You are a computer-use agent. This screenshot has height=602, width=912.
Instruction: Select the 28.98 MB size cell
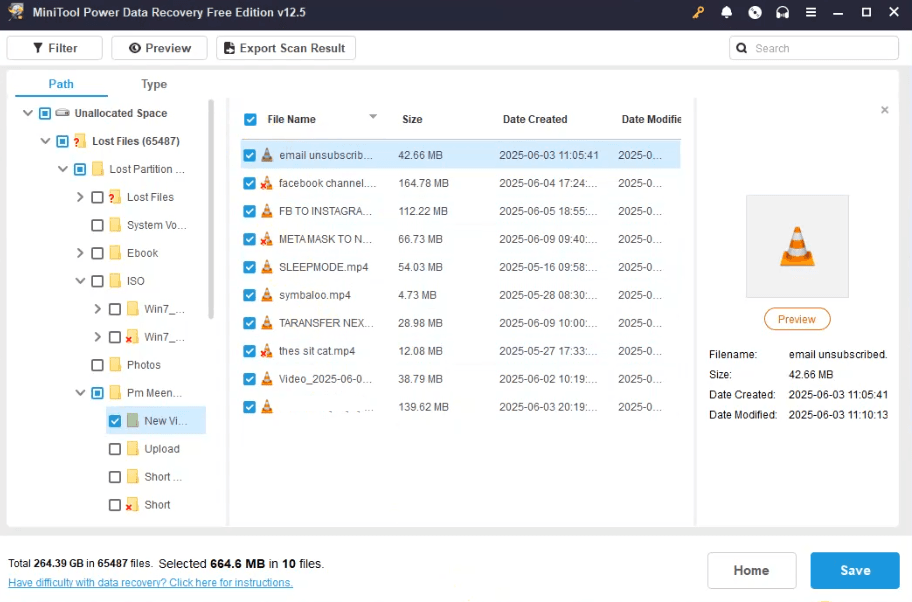420,323
